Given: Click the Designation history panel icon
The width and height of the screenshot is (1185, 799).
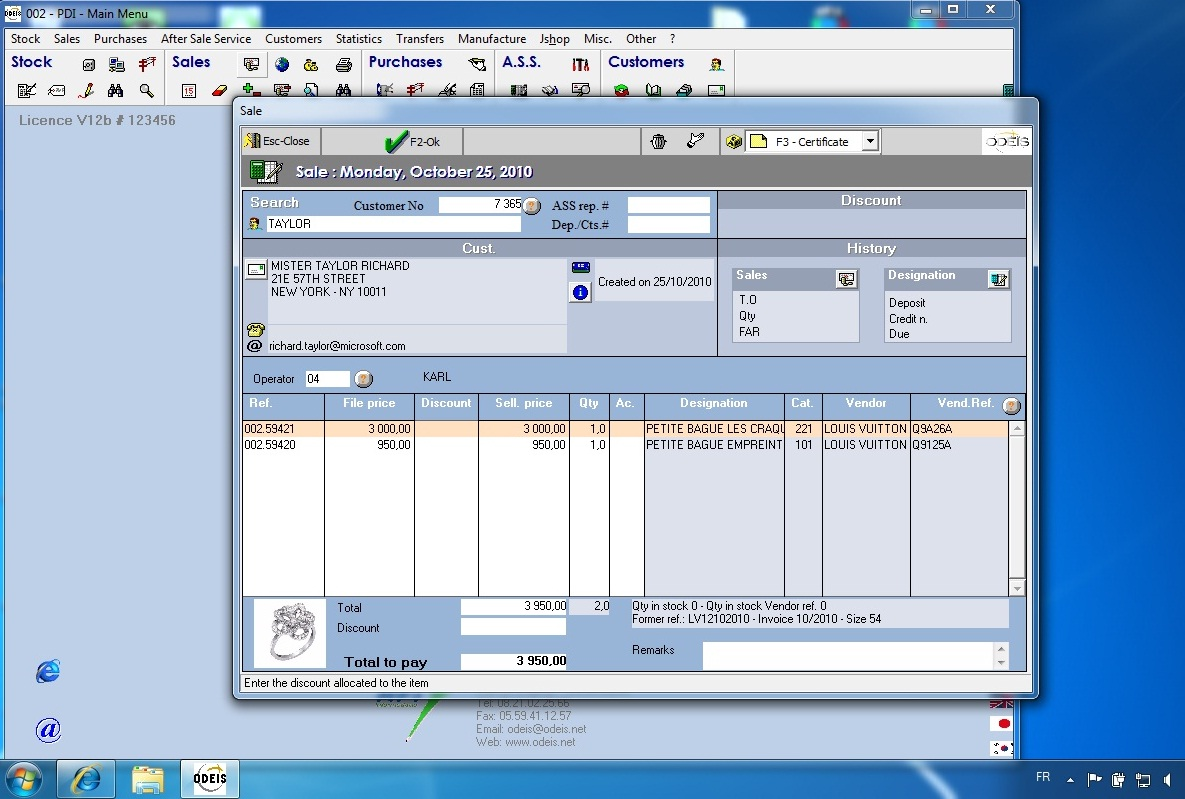Looking at the screenshot, I should 998,279.
